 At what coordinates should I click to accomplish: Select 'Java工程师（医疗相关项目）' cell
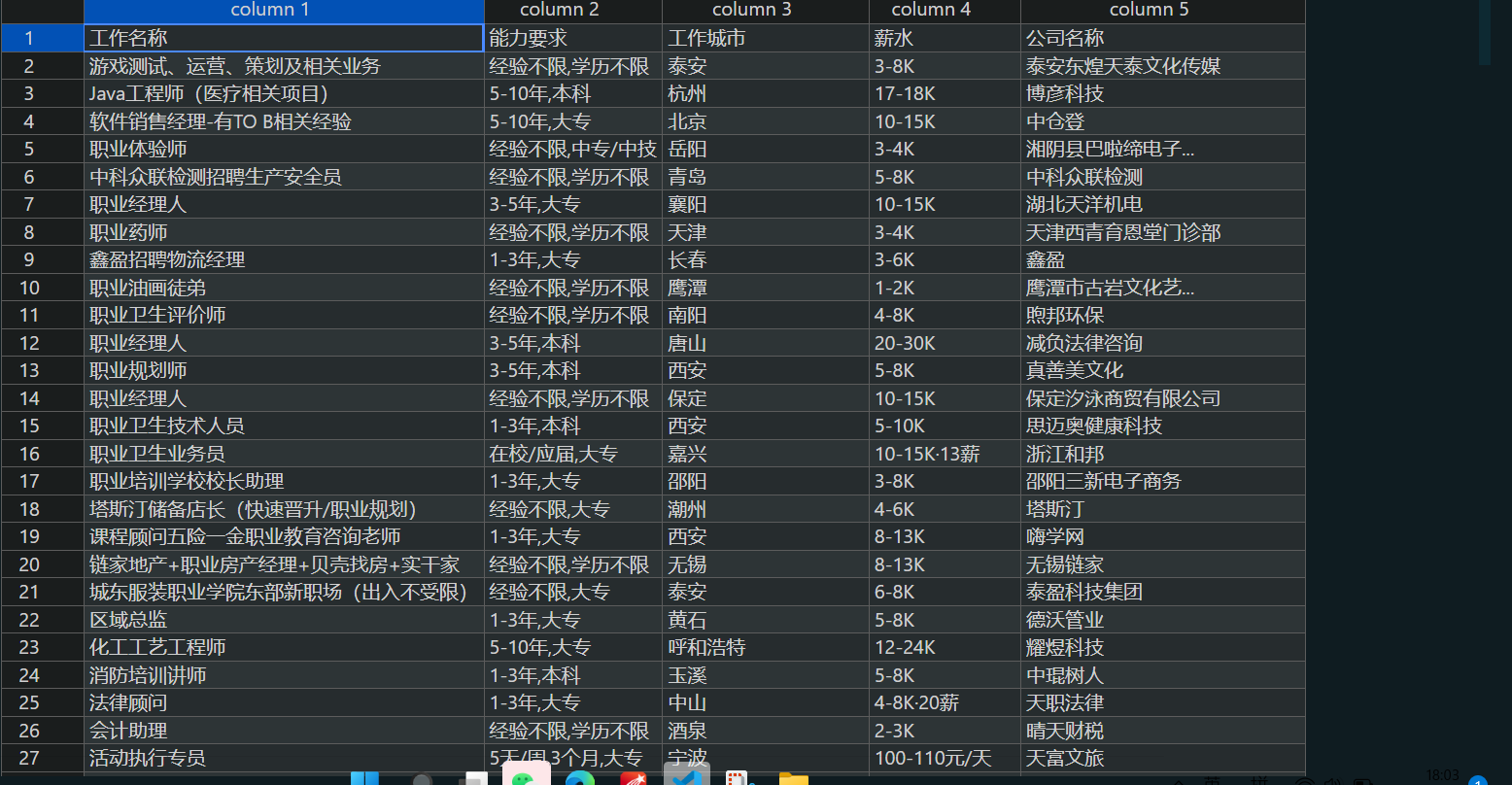coord(284,93)
